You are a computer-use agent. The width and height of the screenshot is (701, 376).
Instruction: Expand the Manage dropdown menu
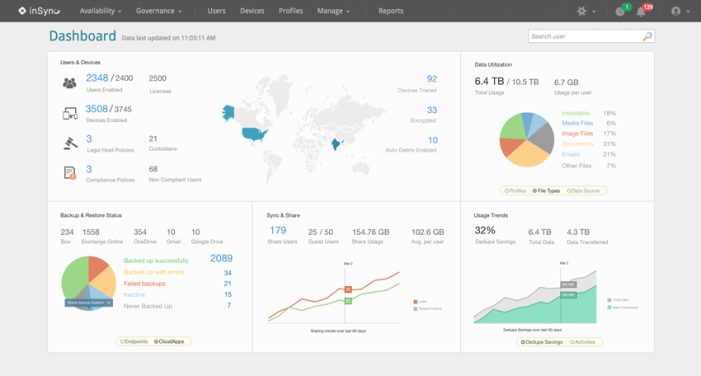333,11
